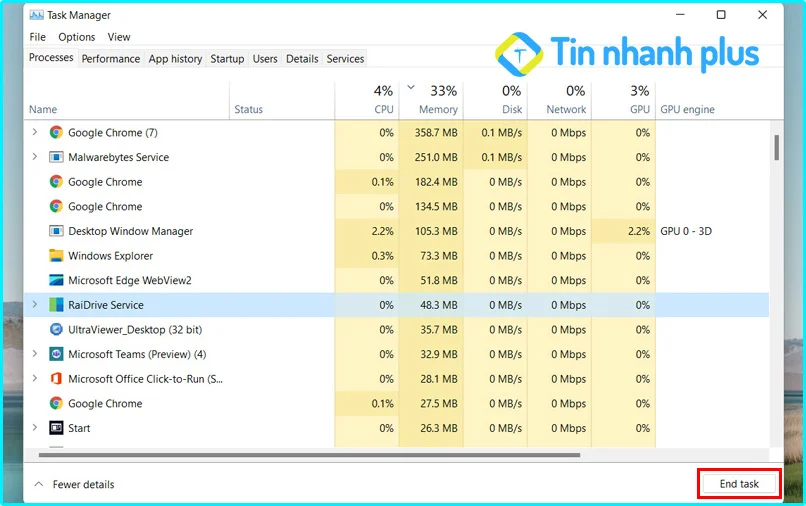This screenshot has width=806, height=506.
Task: Open the Options menu
Action: (x=77, y=37)
